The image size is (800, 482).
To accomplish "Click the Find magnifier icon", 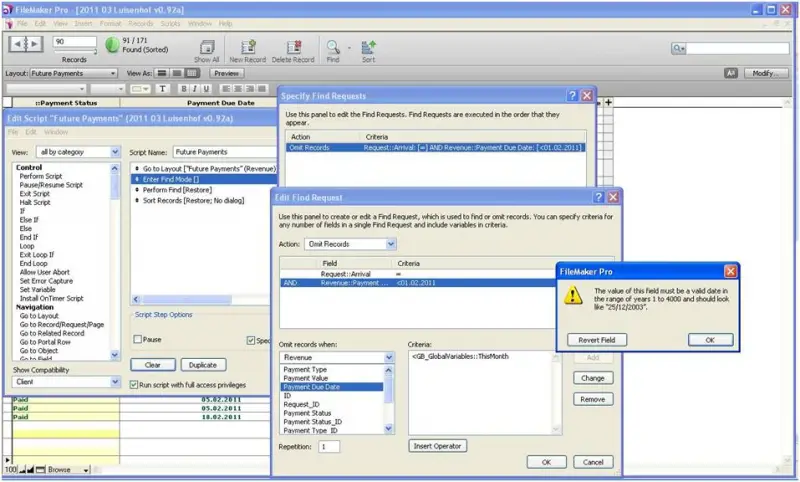I will [x=333, y=47].
